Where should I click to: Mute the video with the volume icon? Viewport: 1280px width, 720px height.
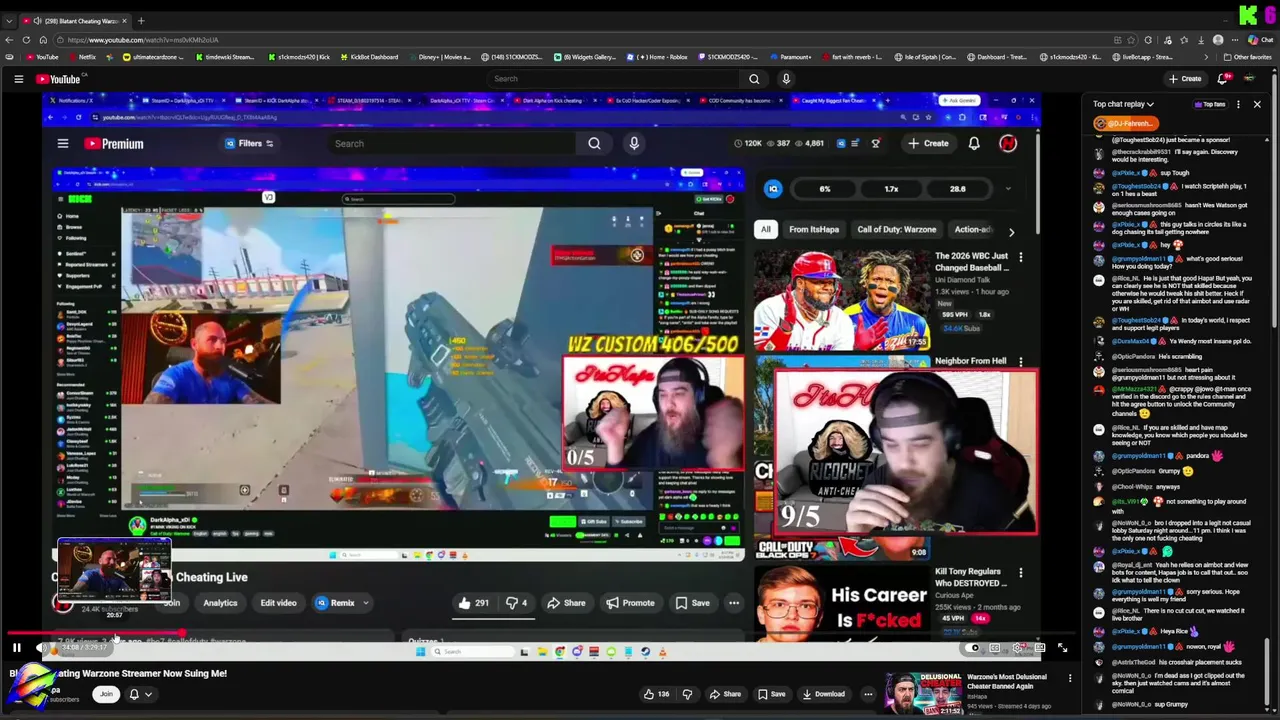pyautogui.click(x=41, y=648)
